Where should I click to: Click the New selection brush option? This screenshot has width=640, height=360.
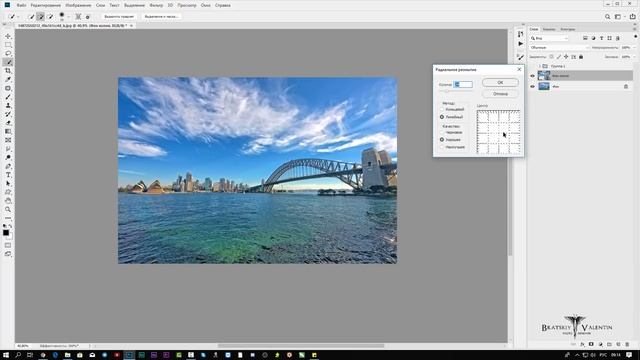pyautogui.click(x=31, y=17)
